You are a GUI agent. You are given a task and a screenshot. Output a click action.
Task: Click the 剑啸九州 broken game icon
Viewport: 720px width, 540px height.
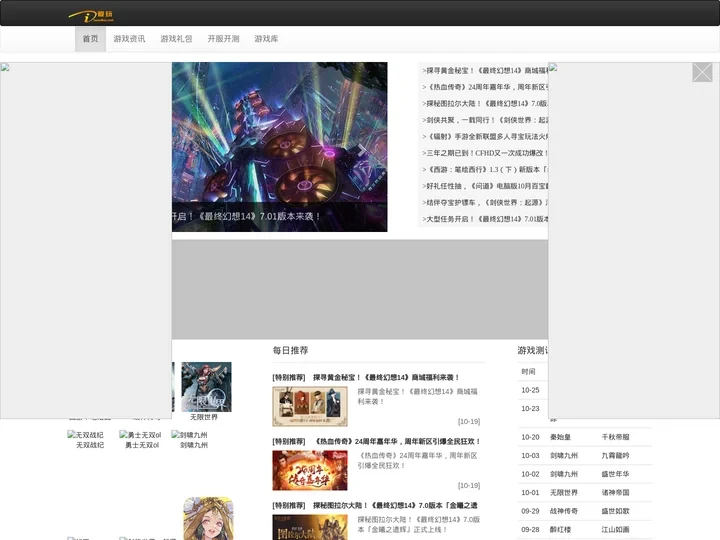click(189, 434)
